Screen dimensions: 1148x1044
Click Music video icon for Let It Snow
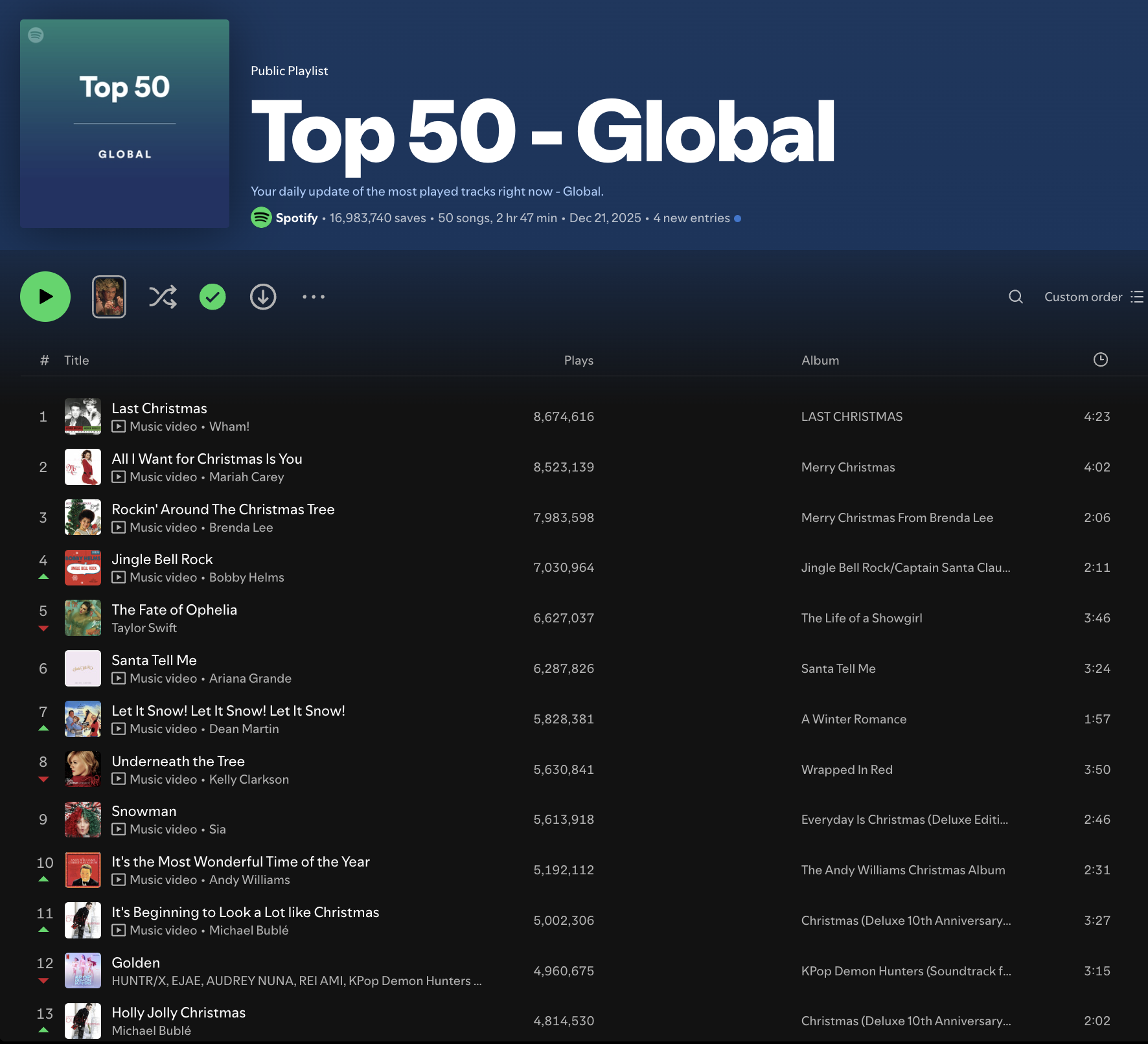119,729
